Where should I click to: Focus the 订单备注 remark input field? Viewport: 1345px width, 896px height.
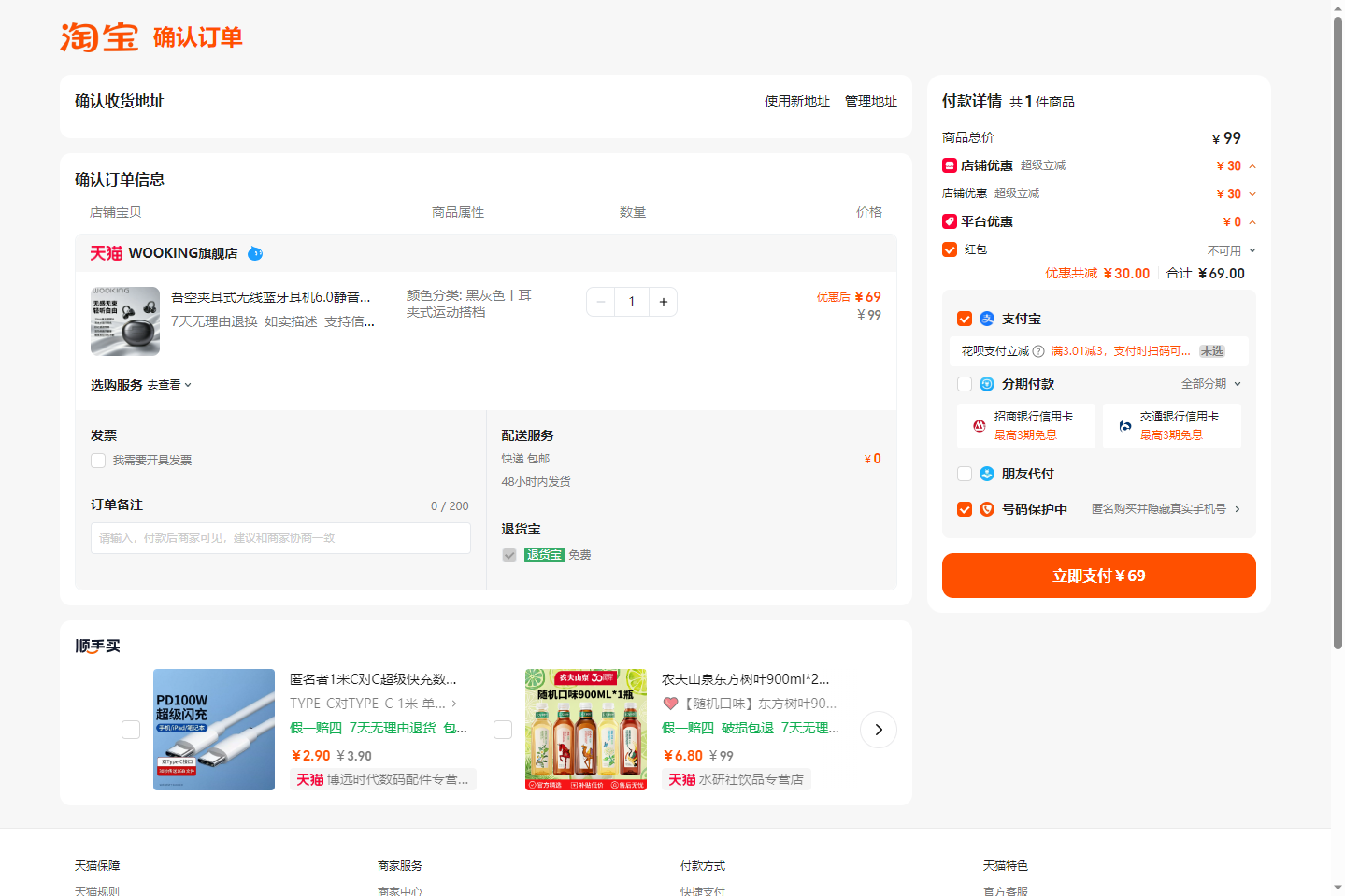coord(280,538)
